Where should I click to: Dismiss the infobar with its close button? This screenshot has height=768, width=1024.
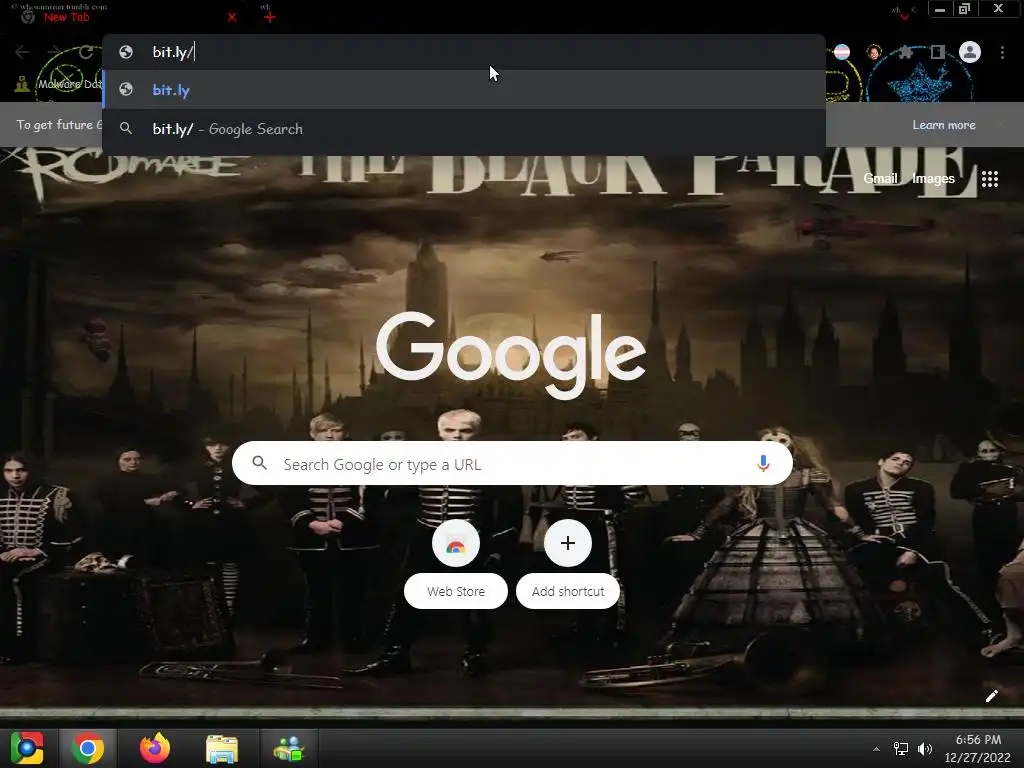(x=1000, y=125)
